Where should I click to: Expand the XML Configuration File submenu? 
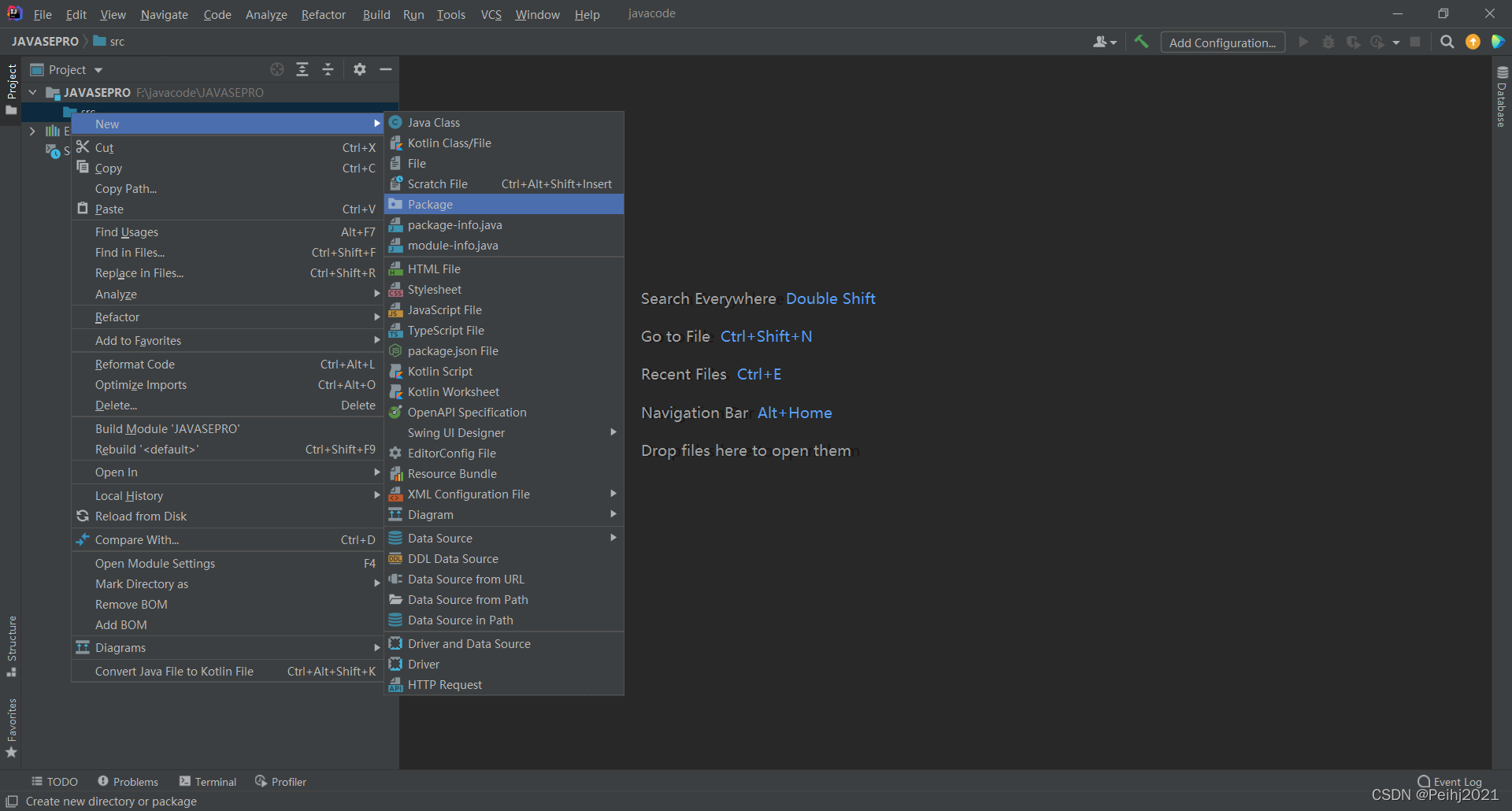click(x=504, y=494)
